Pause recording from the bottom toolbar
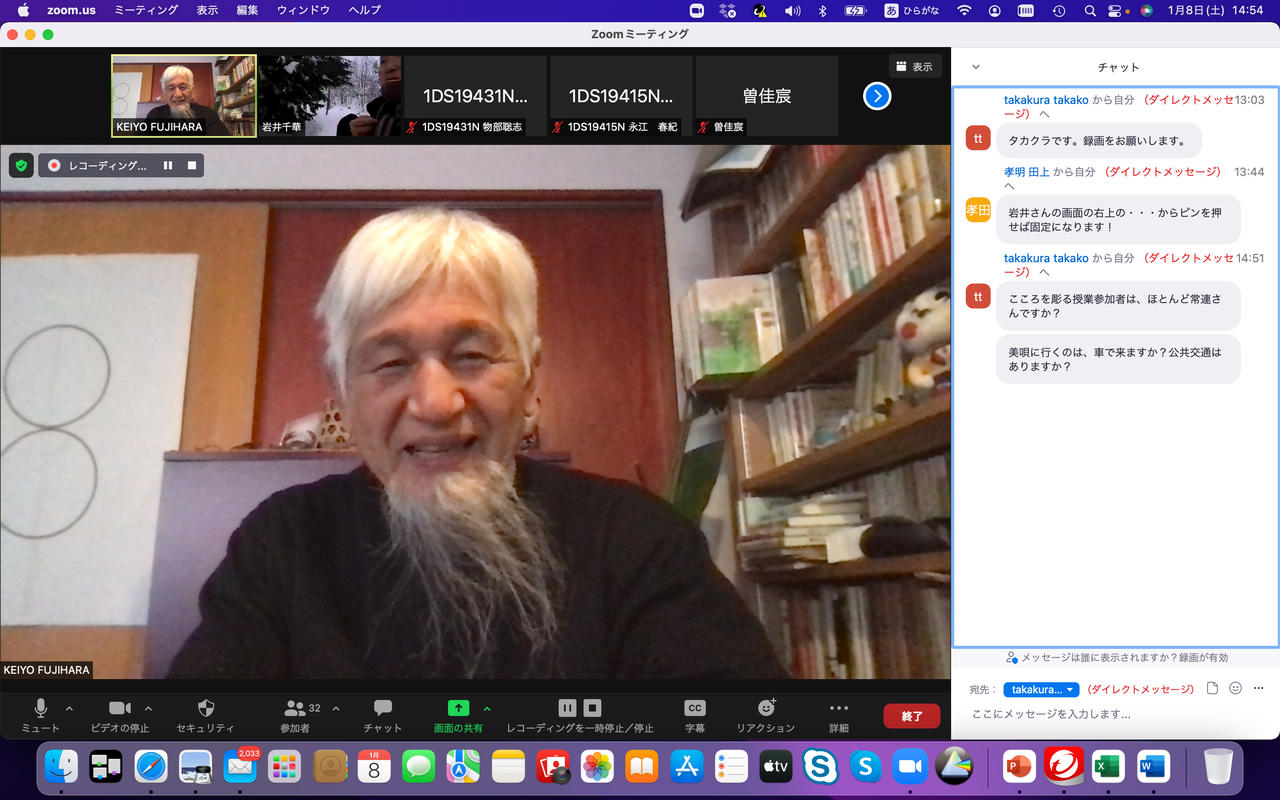The height and width of the screenshot is (800, 1280). pyautogui.click(x=567, y=708)
